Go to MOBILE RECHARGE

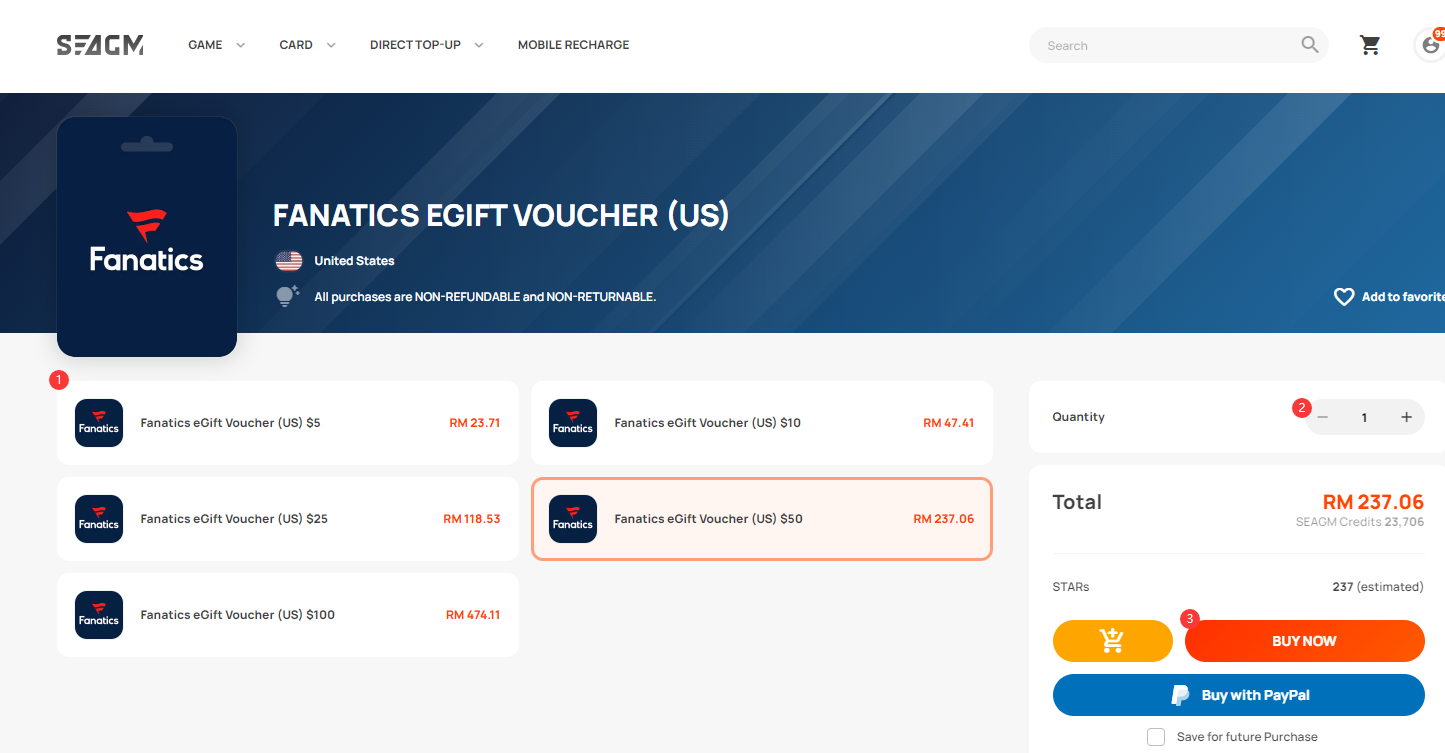tap(574, 45)
